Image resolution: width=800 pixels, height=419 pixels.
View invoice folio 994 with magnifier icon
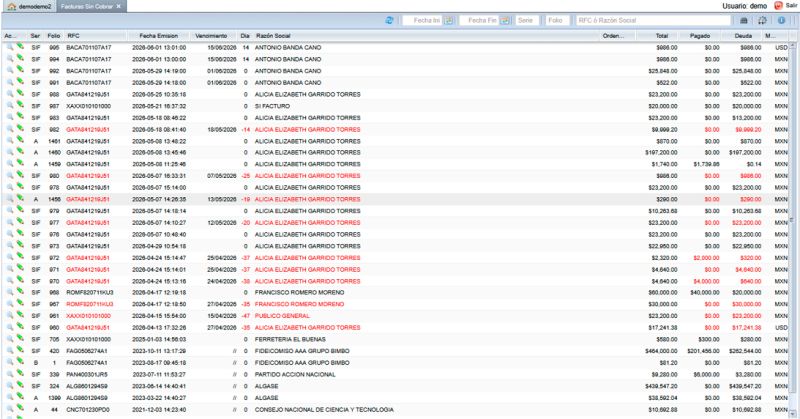[x=10, y=59]
